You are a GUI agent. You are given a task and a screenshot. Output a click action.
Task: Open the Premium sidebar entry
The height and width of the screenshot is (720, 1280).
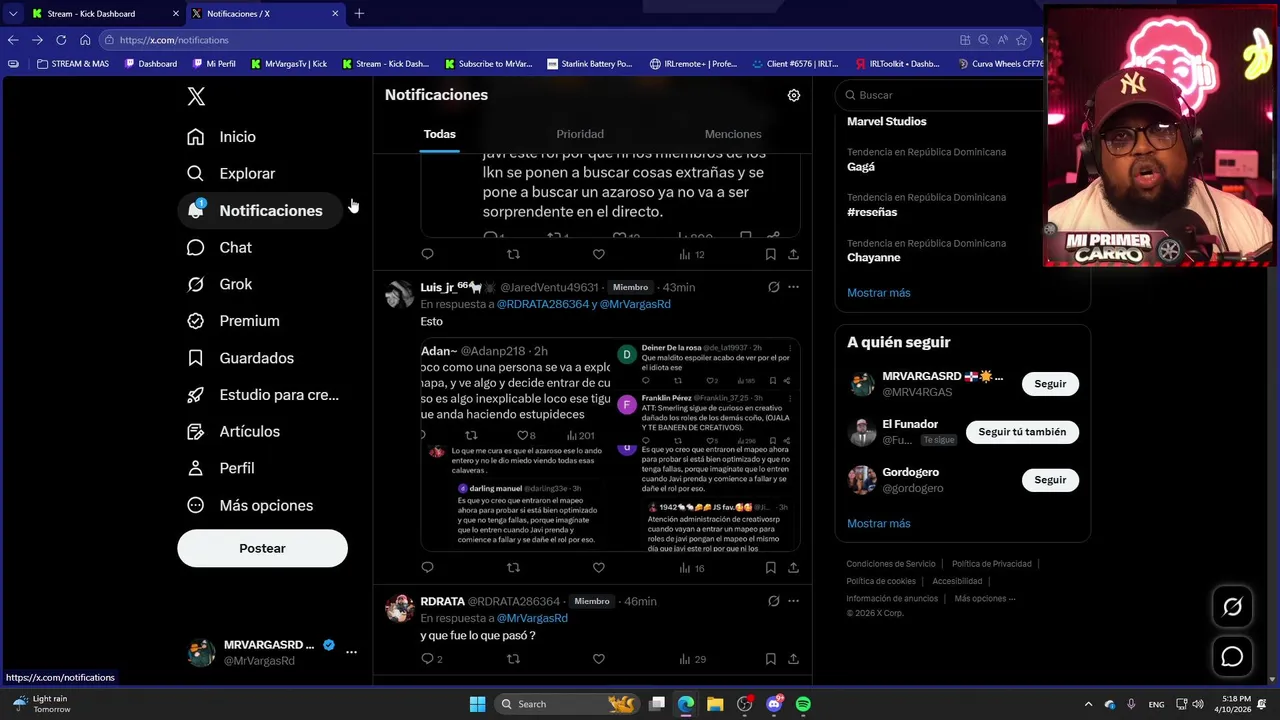pyautogui.click(x=234, y=321)
